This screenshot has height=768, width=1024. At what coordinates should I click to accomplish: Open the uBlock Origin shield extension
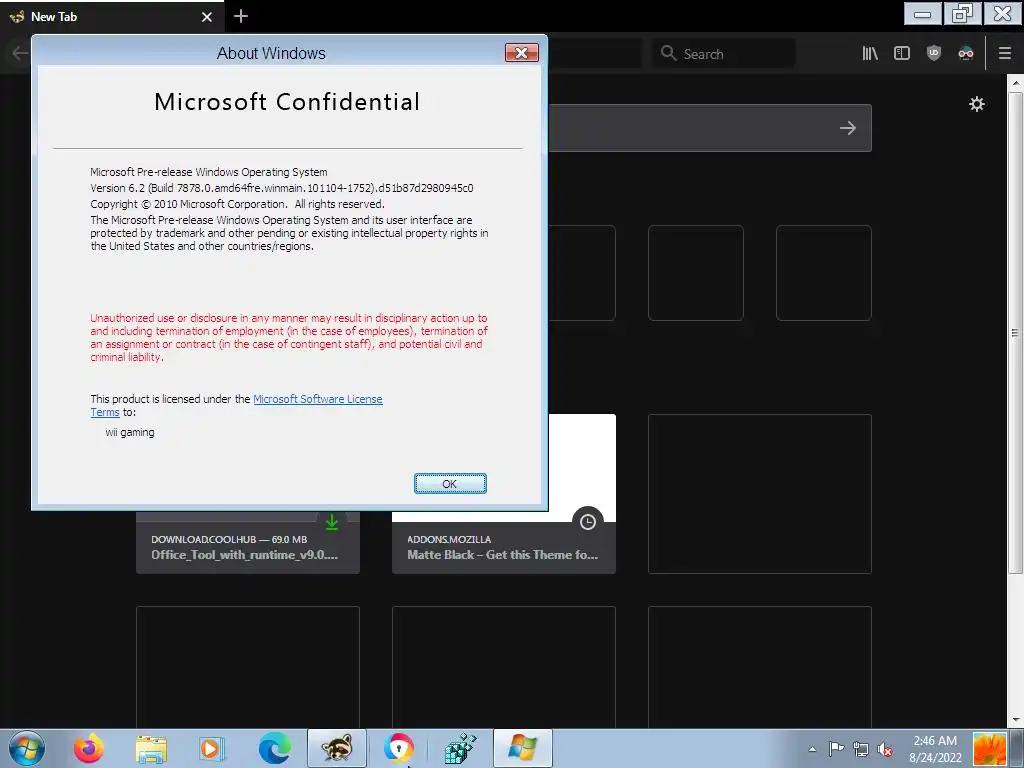click(x=934, y=54)
